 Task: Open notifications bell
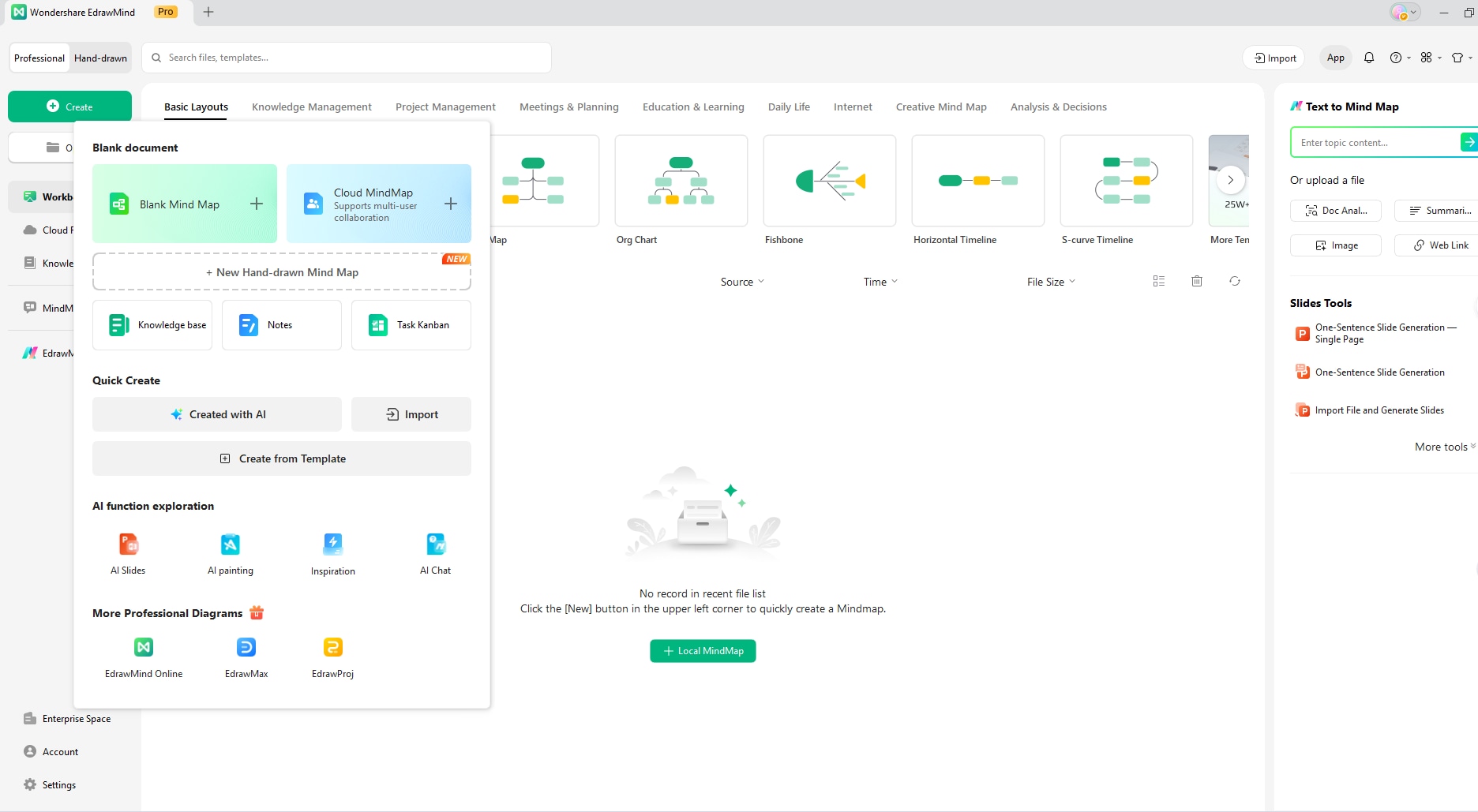(x=1369, y=58)
